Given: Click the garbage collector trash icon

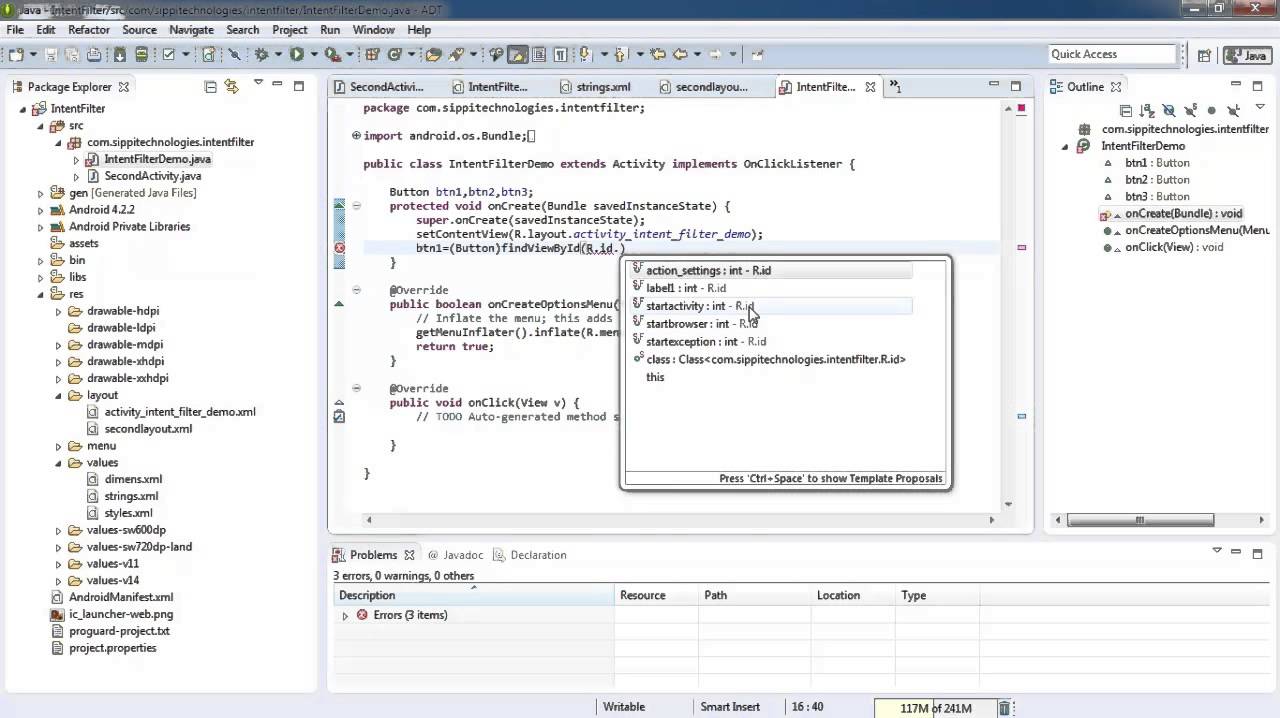Looking at the screenshot, I should (1004, 707).
